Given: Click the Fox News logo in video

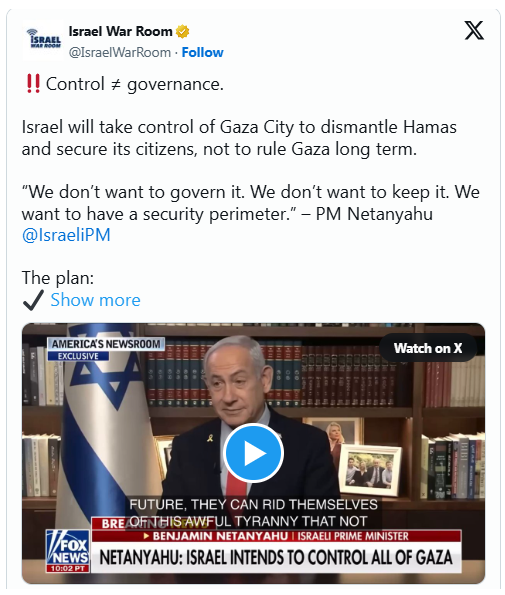Looking at the screenshot, I should tap(68, 551).
